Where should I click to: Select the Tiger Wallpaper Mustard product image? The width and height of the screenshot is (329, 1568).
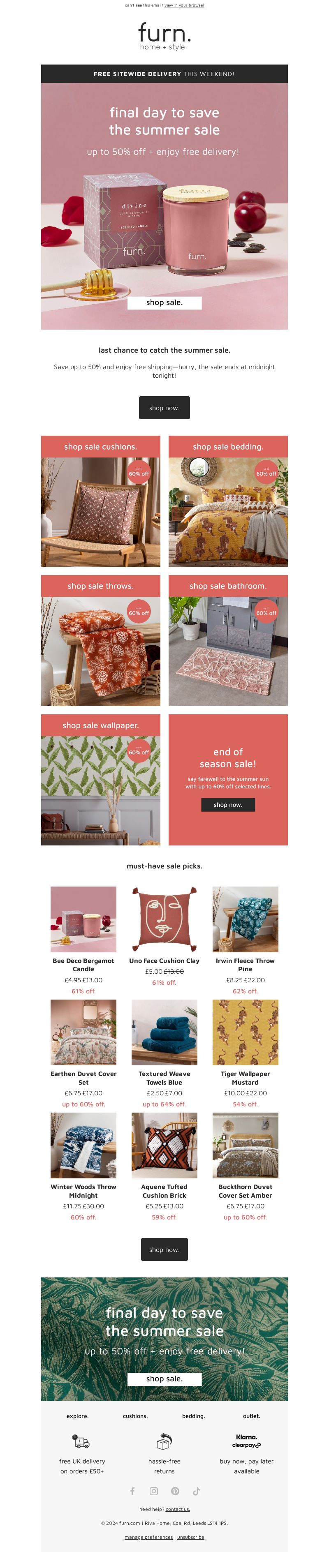245,1032
